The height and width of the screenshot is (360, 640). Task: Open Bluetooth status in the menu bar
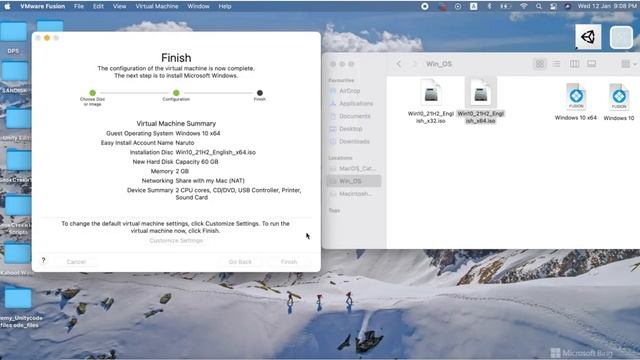489,7
